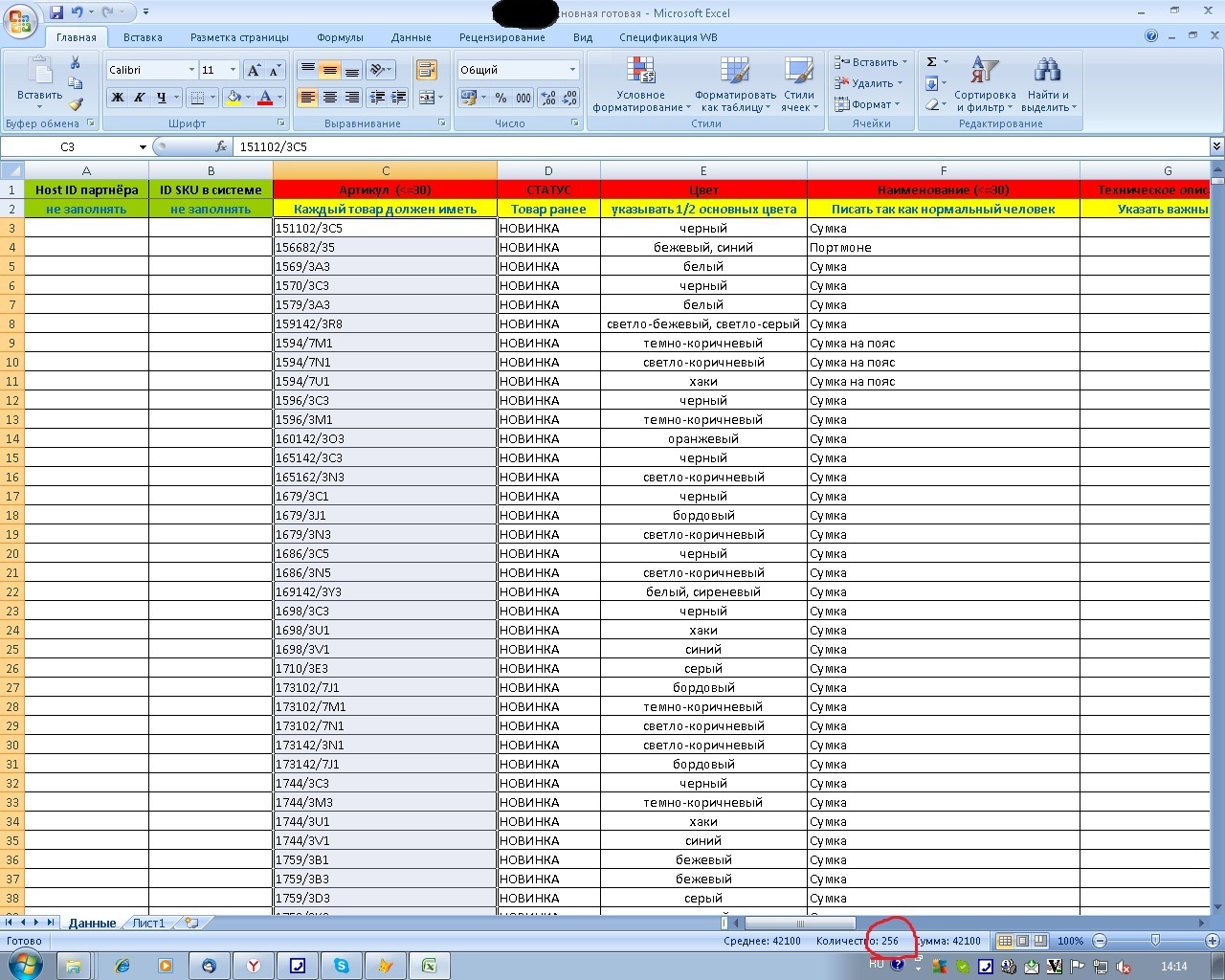
Task: Click the vertical scrollbar of the sheet
Action: pos(1217,539)
